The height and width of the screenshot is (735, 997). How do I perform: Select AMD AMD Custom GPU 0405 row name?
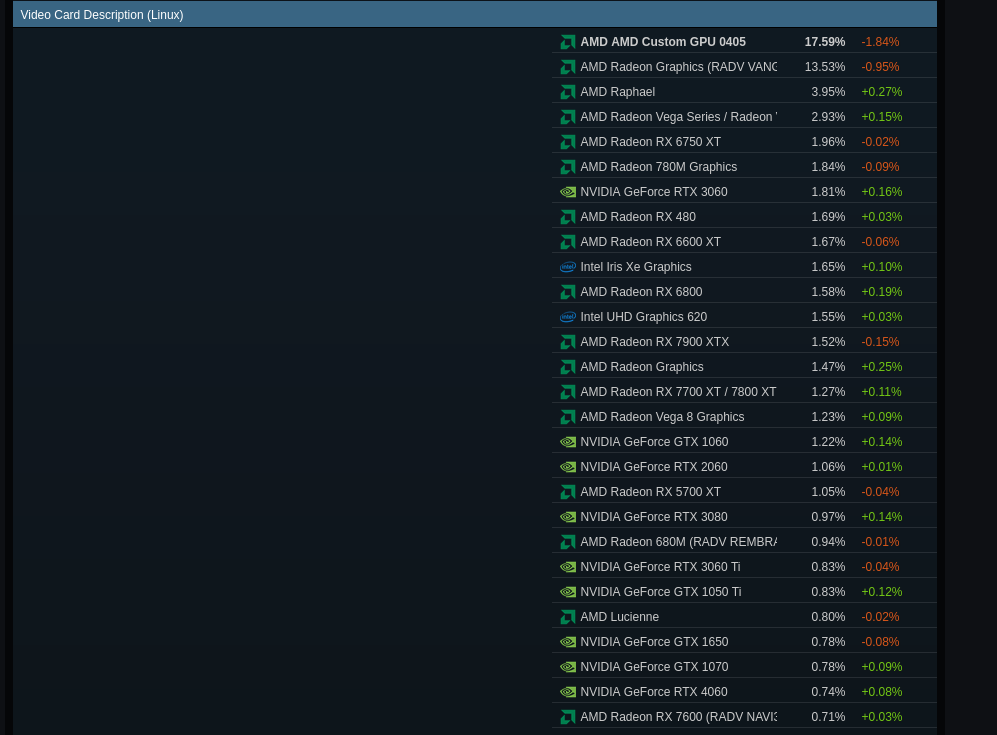663,42
